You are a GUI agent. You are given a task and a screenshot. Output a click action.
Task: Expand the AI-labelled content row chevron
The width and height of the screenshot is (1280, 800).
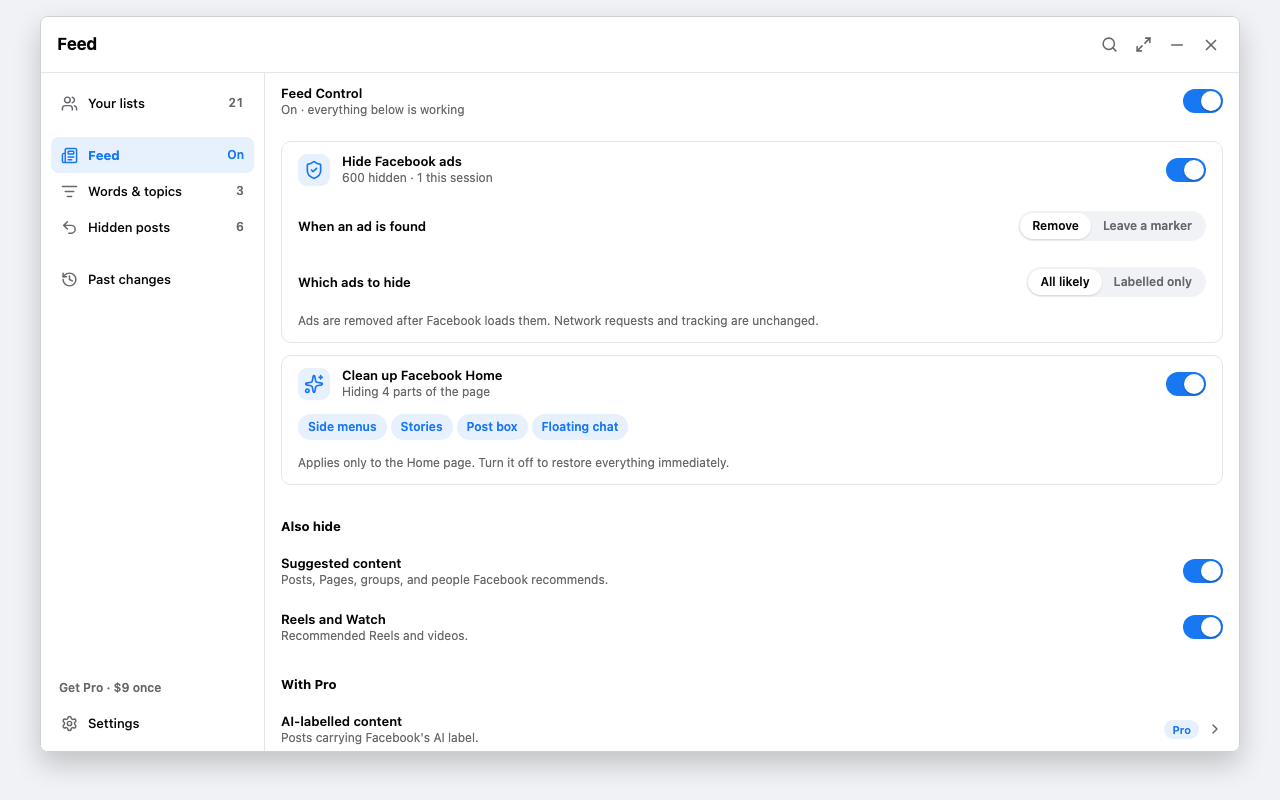point(1215,729)
